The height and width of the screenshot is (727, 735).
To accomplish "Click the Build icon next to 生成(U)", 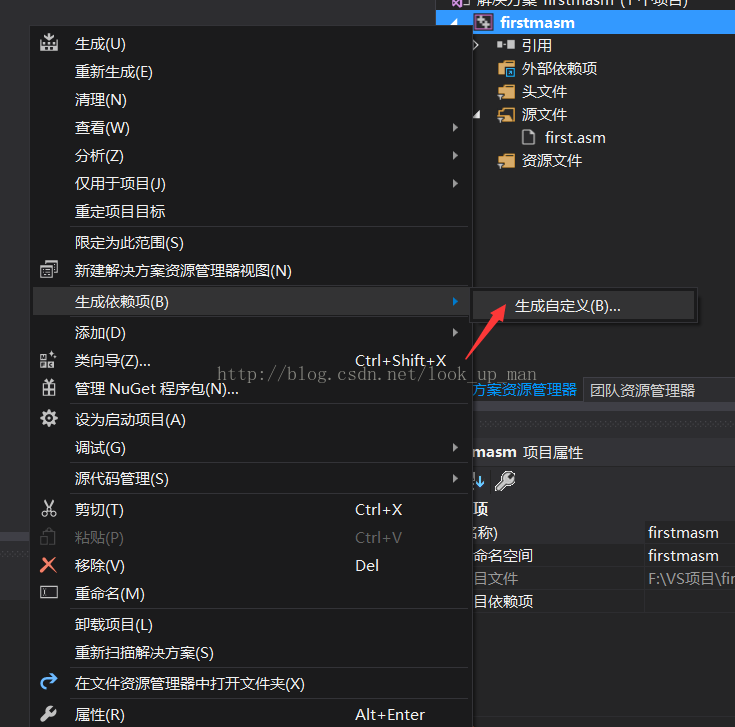I will (49, 43).
